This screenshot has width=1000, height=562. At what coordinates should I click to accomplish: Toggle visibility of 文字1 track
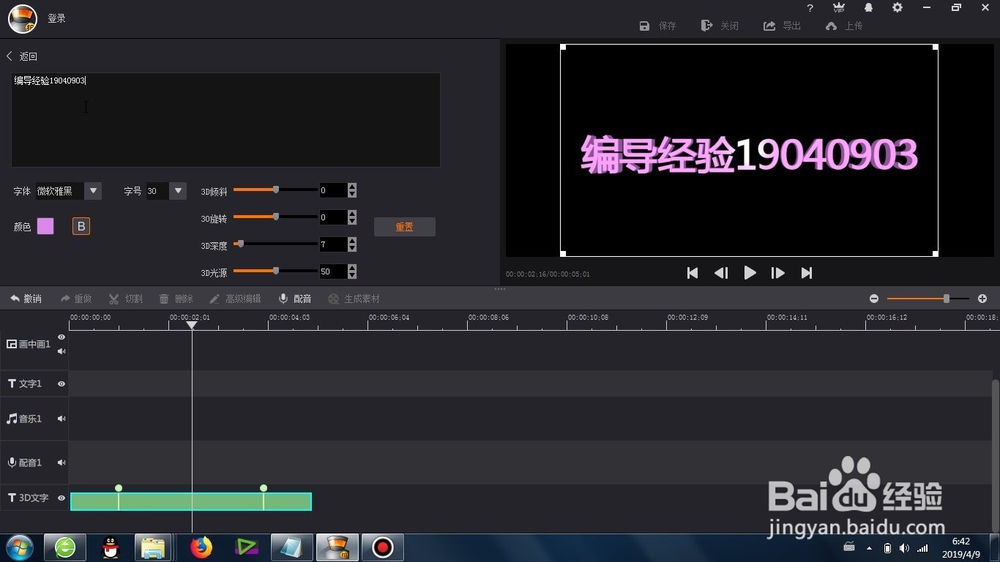pyautogui.click(x=61, y=383)
